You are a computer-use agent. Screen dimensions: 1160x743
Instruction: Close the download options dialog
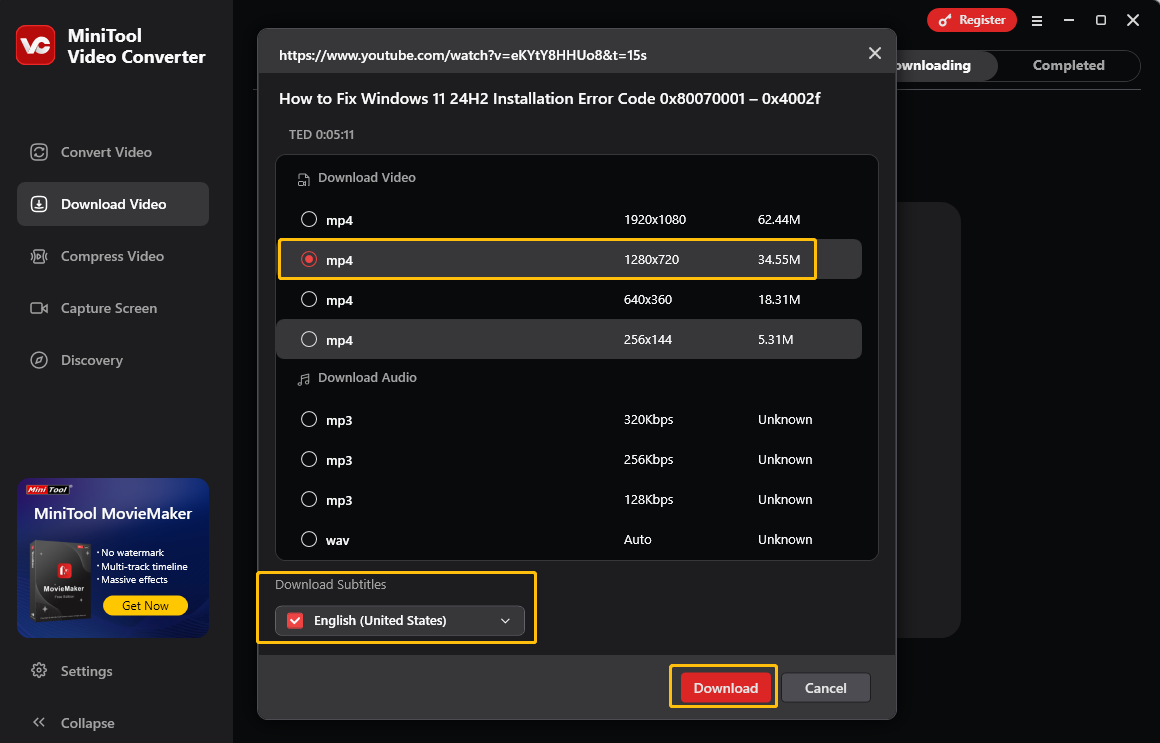[x=874, y=53]
